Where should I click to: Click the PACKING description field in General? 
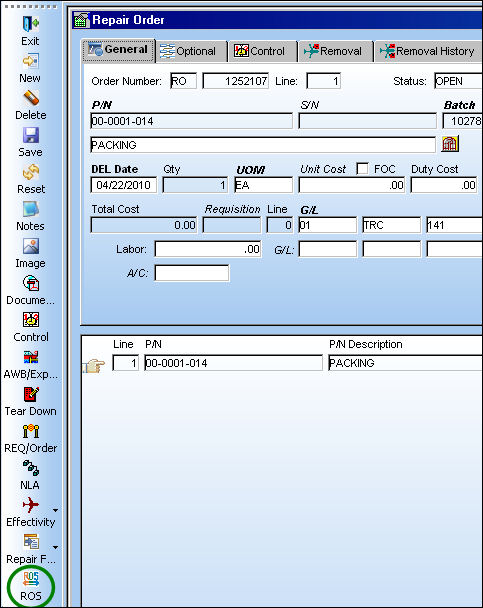[263, 145]
